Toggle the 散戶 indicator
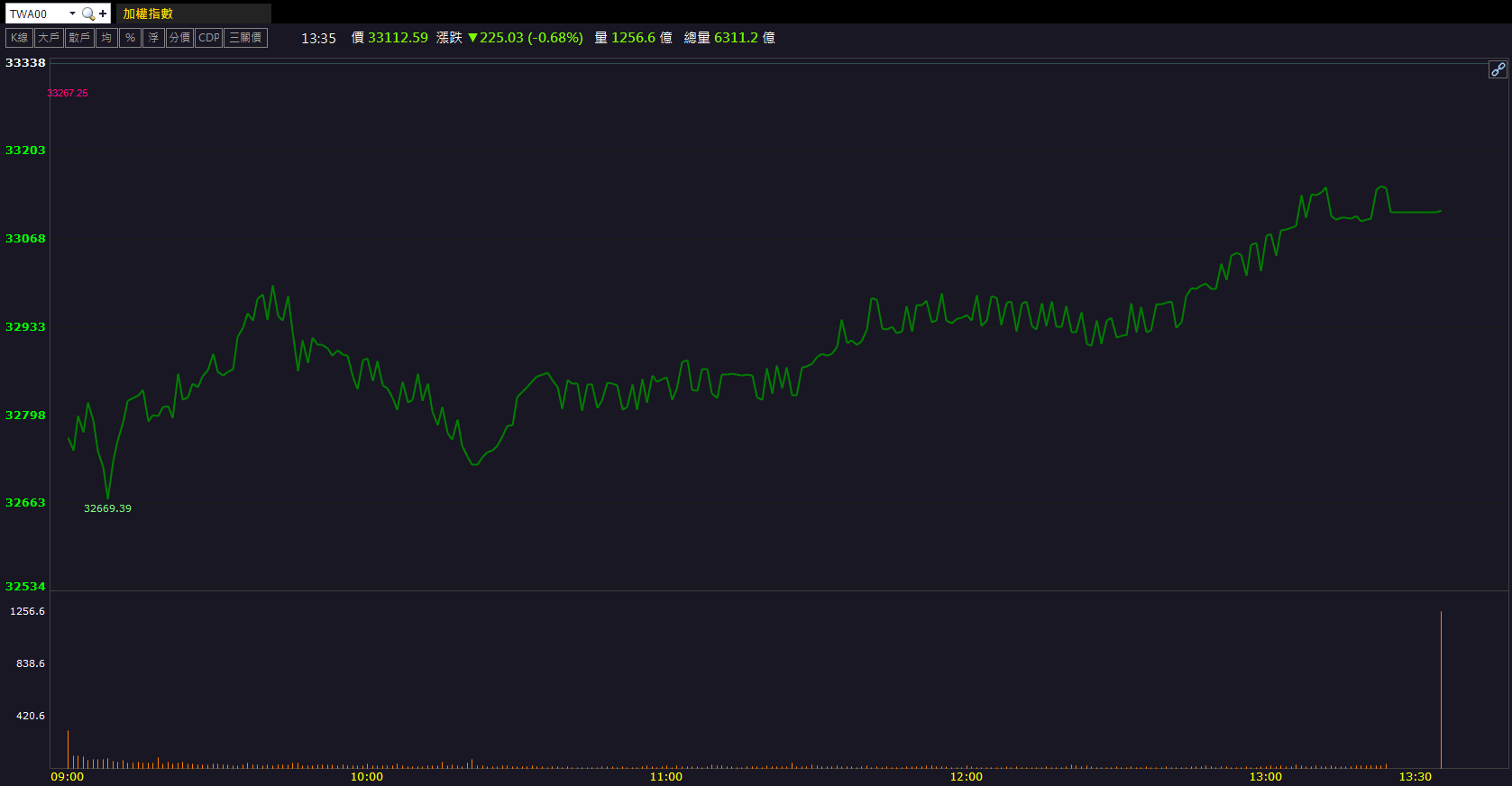This screenshot has width=1512, height=786. pyautogui.click(x=79, y=38)
